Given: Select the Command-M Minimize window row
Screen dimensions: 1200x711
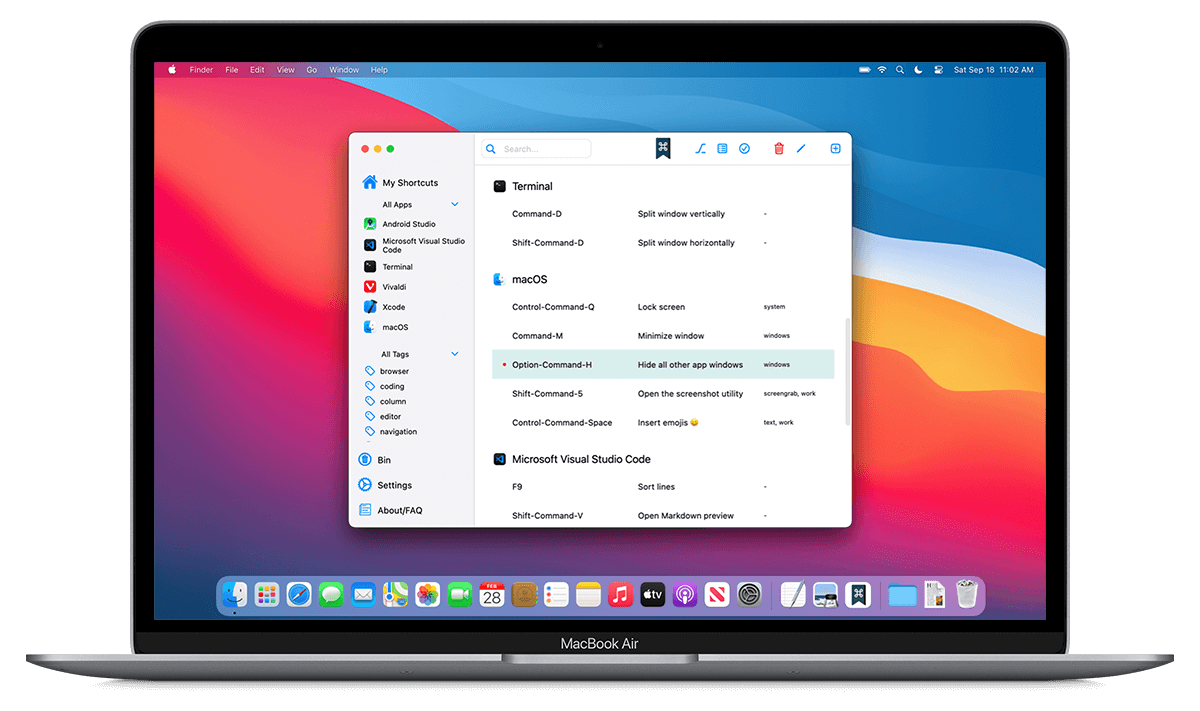Looking at the screenshot, I should point(663,336).
